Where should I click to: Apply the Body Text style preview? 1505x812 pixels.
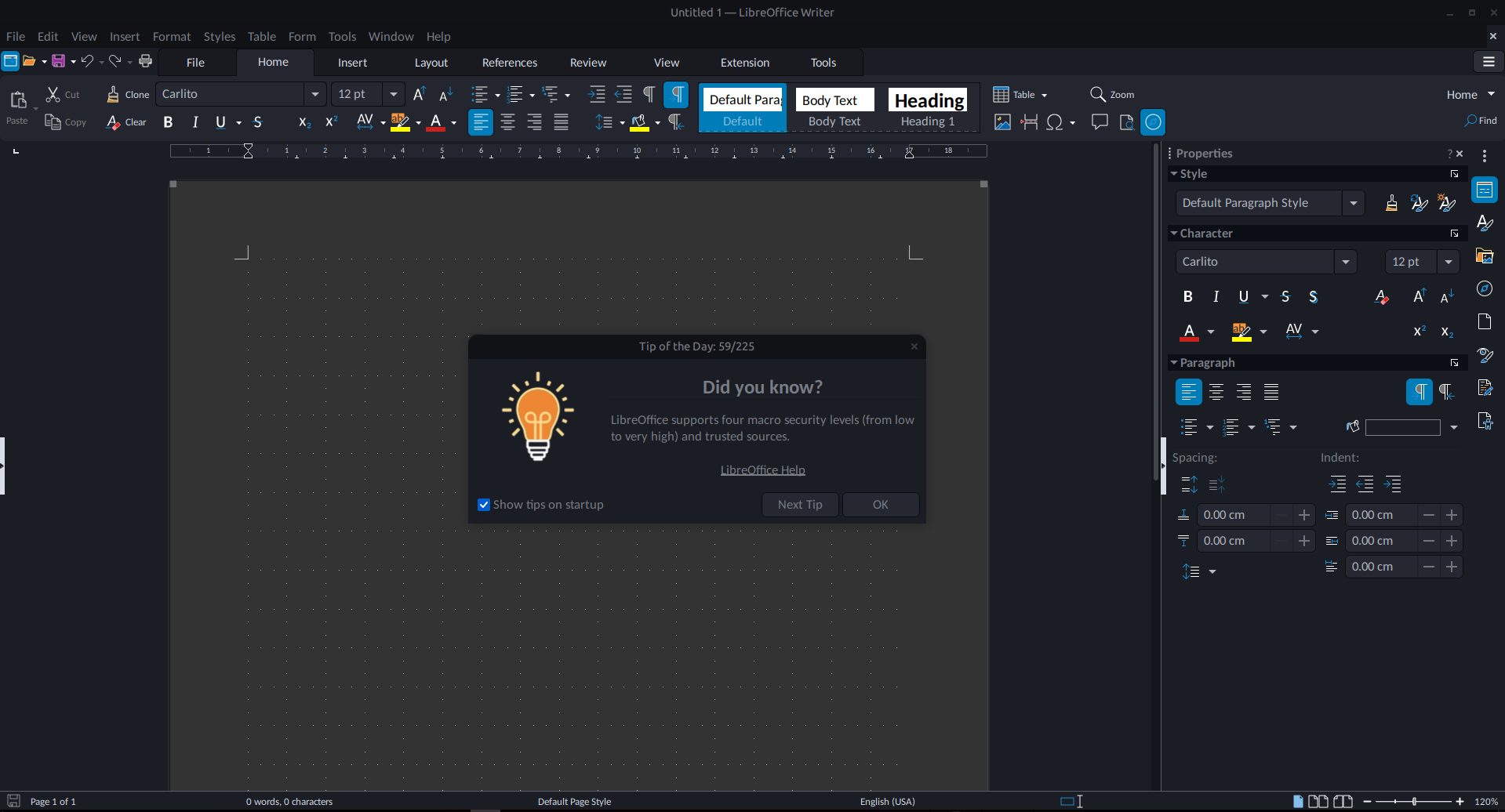834,108
